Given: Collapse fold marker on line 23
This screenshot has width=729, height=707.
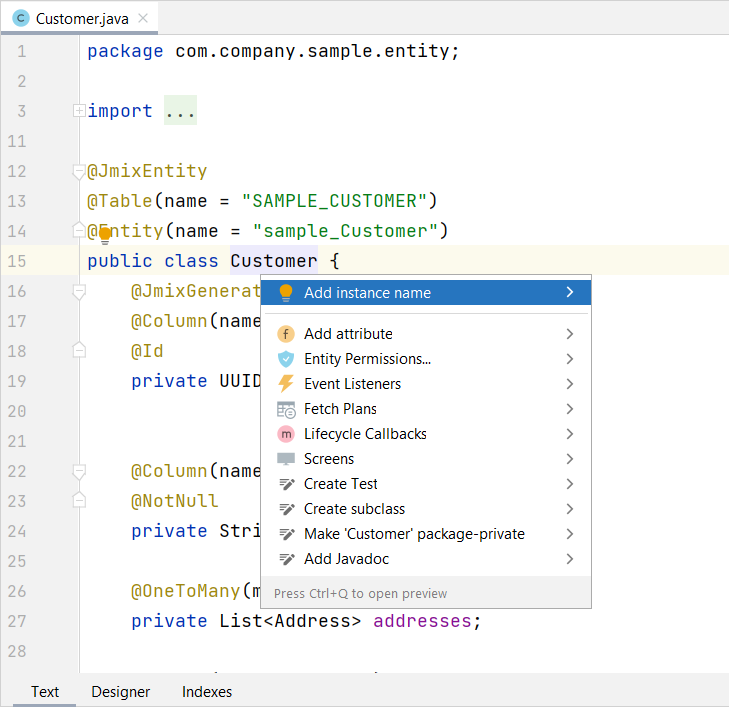Looking at the screenshot, I should click(x=79, y=501).
